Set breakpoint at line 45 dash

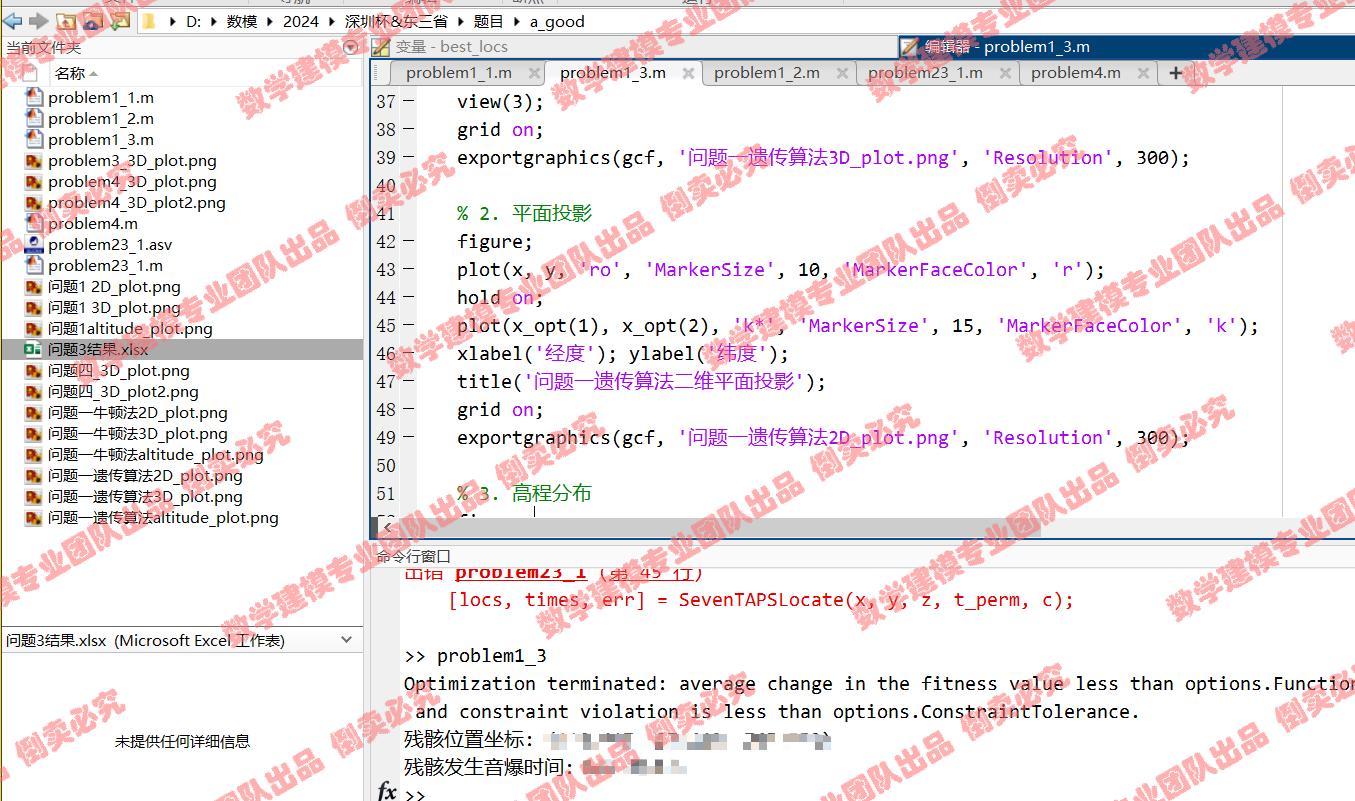click(408, 326)
